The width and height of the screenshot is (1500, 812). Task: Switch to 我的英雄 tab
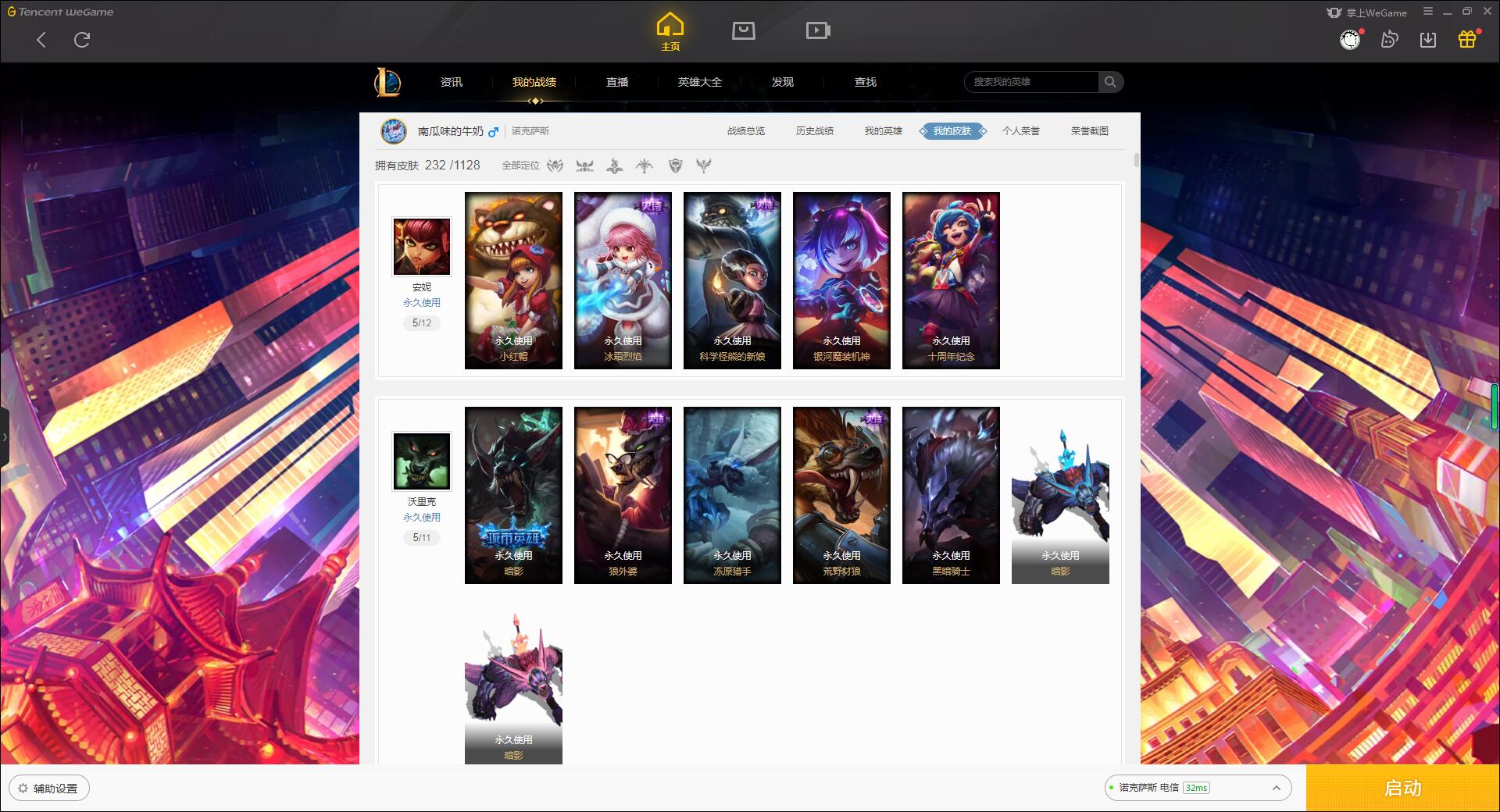coord(884,131)
